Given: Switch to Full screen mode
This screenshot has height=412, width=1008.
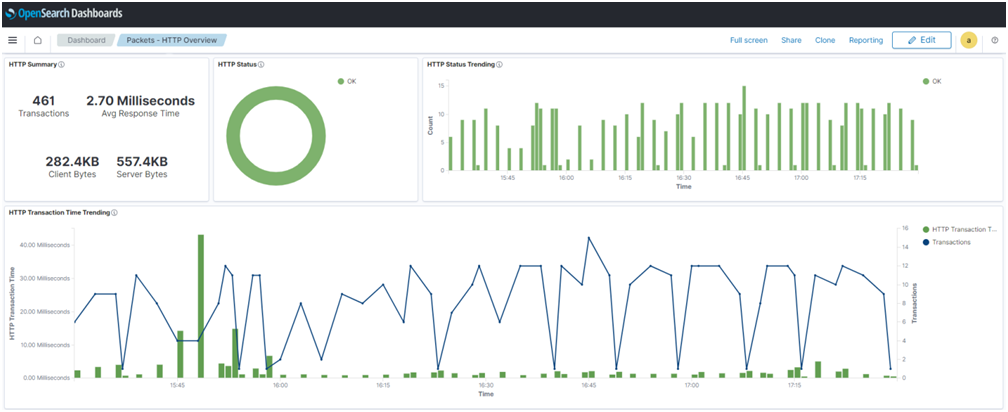Looking at the screenshot, I should point(748,41).
